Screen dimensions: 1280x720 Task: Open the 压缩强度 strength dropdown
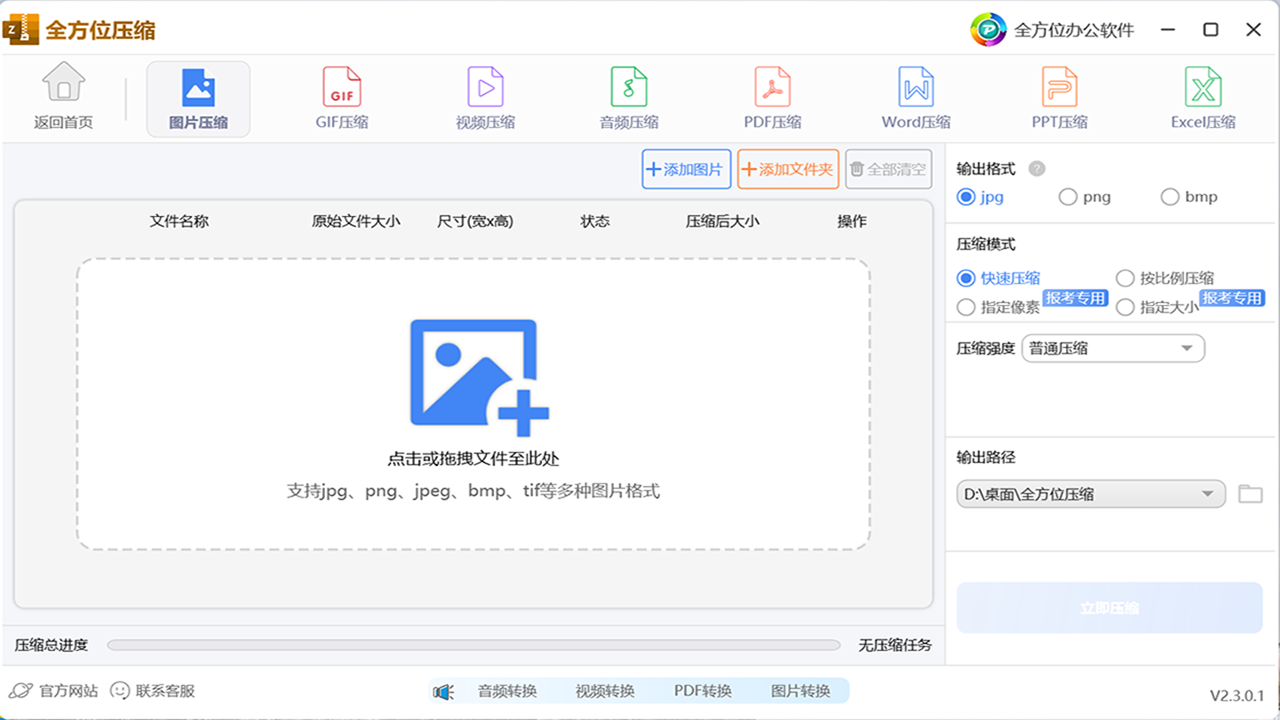point(1112,348)
